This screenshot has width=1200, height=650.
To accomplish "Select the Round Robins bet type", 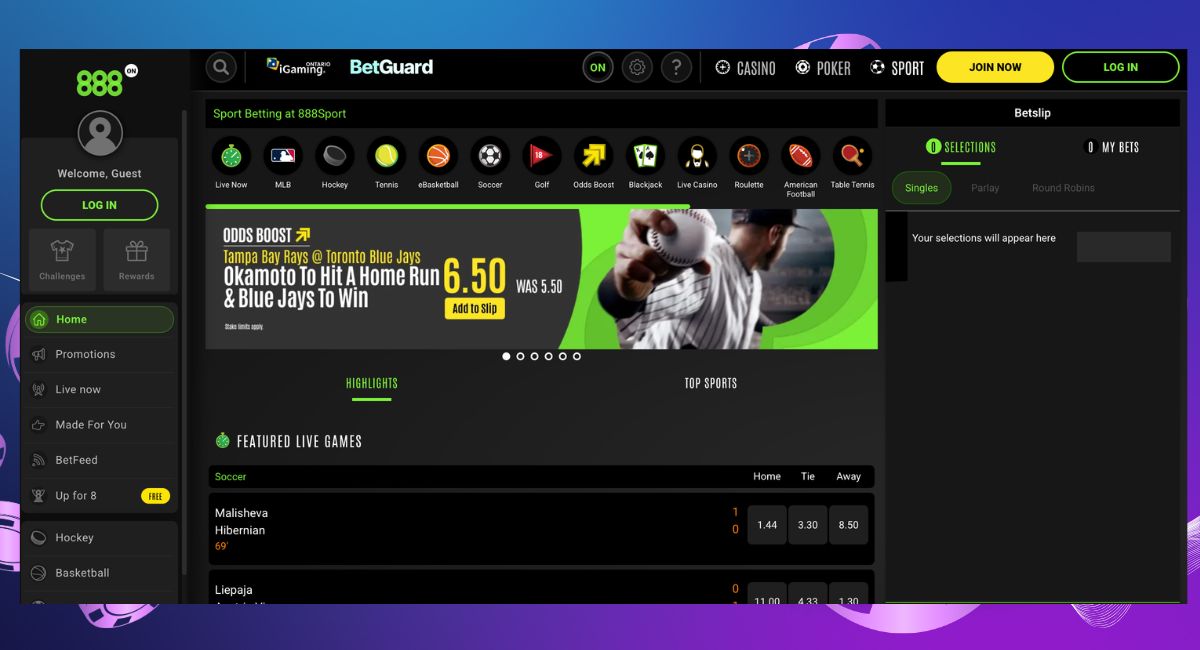I will (x=1063, y=188).
